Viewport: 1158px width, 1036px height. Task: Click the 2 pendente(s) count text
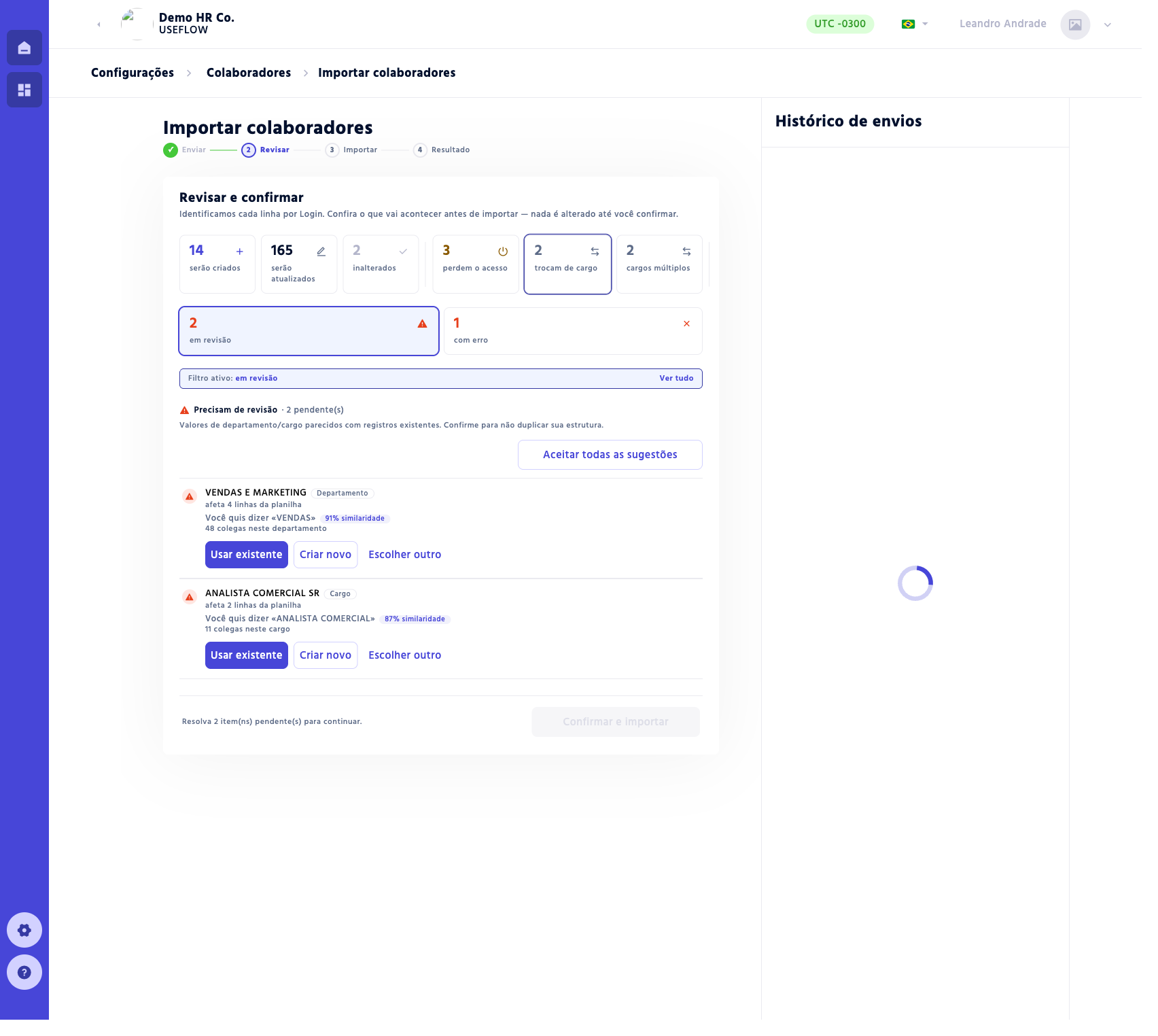(x=315, y=410)
